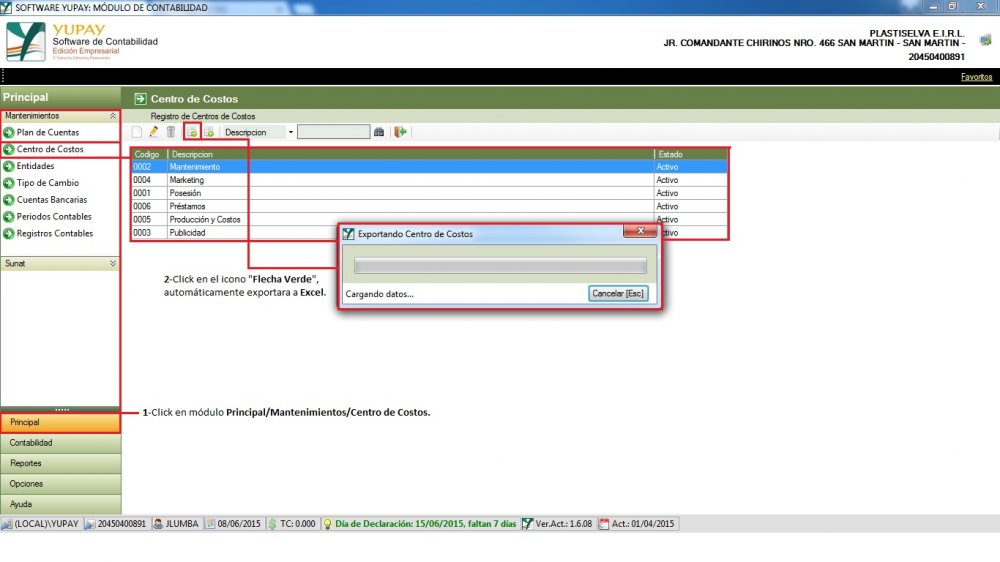Click the calendar icon beside Act.: 01/04/2015
1000x562 pixels.
(604, 524)
